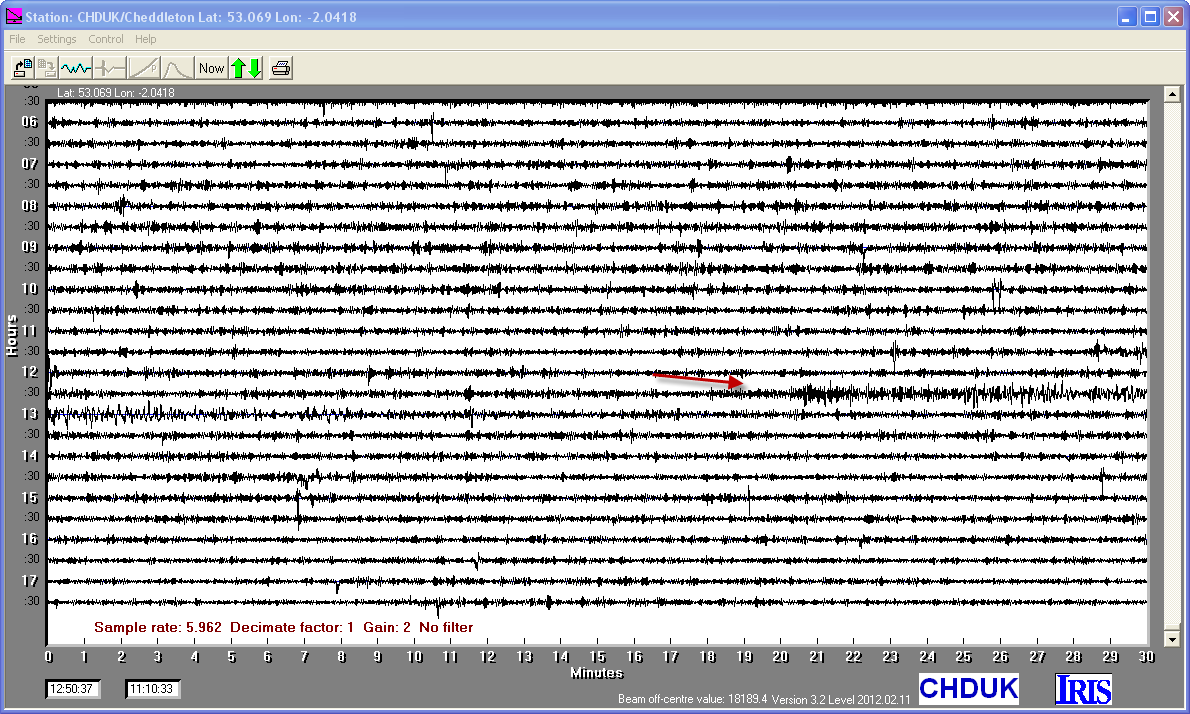
Task: Click the window title bar Station text
Action: tap(191, 17)
